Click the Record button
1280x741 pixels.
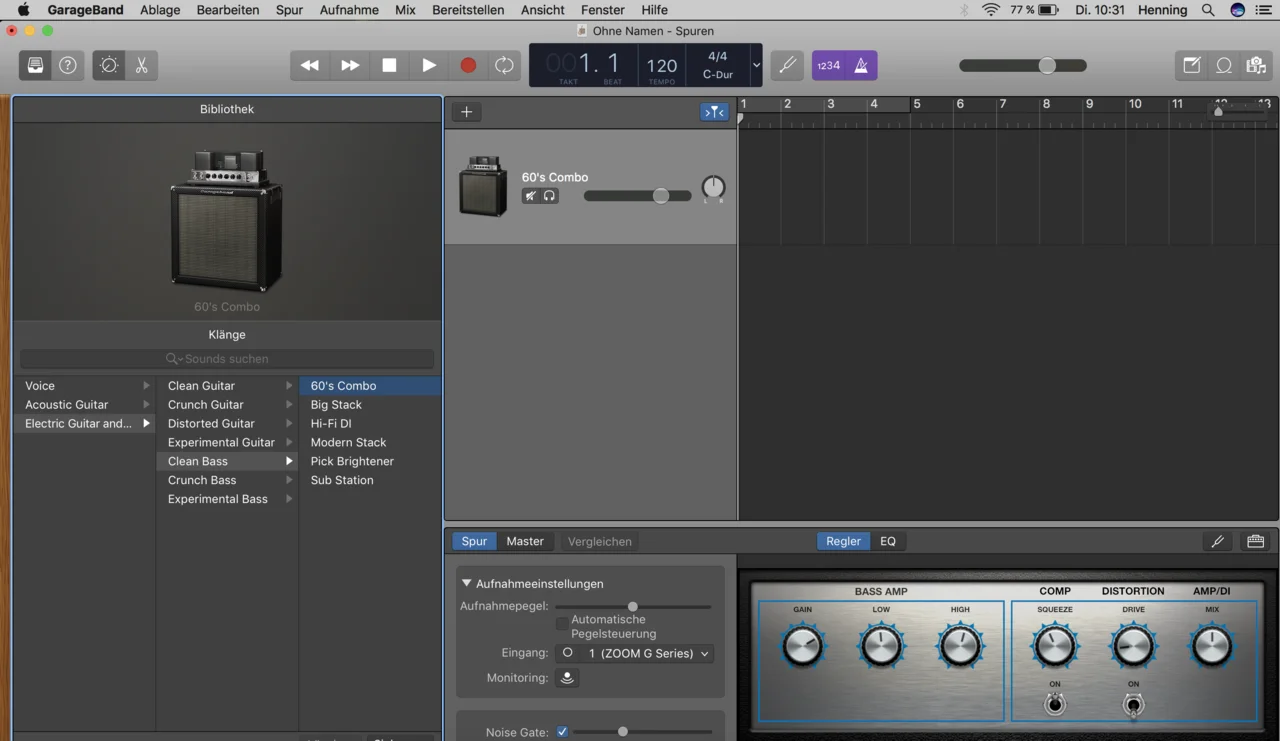pos(467,65)
